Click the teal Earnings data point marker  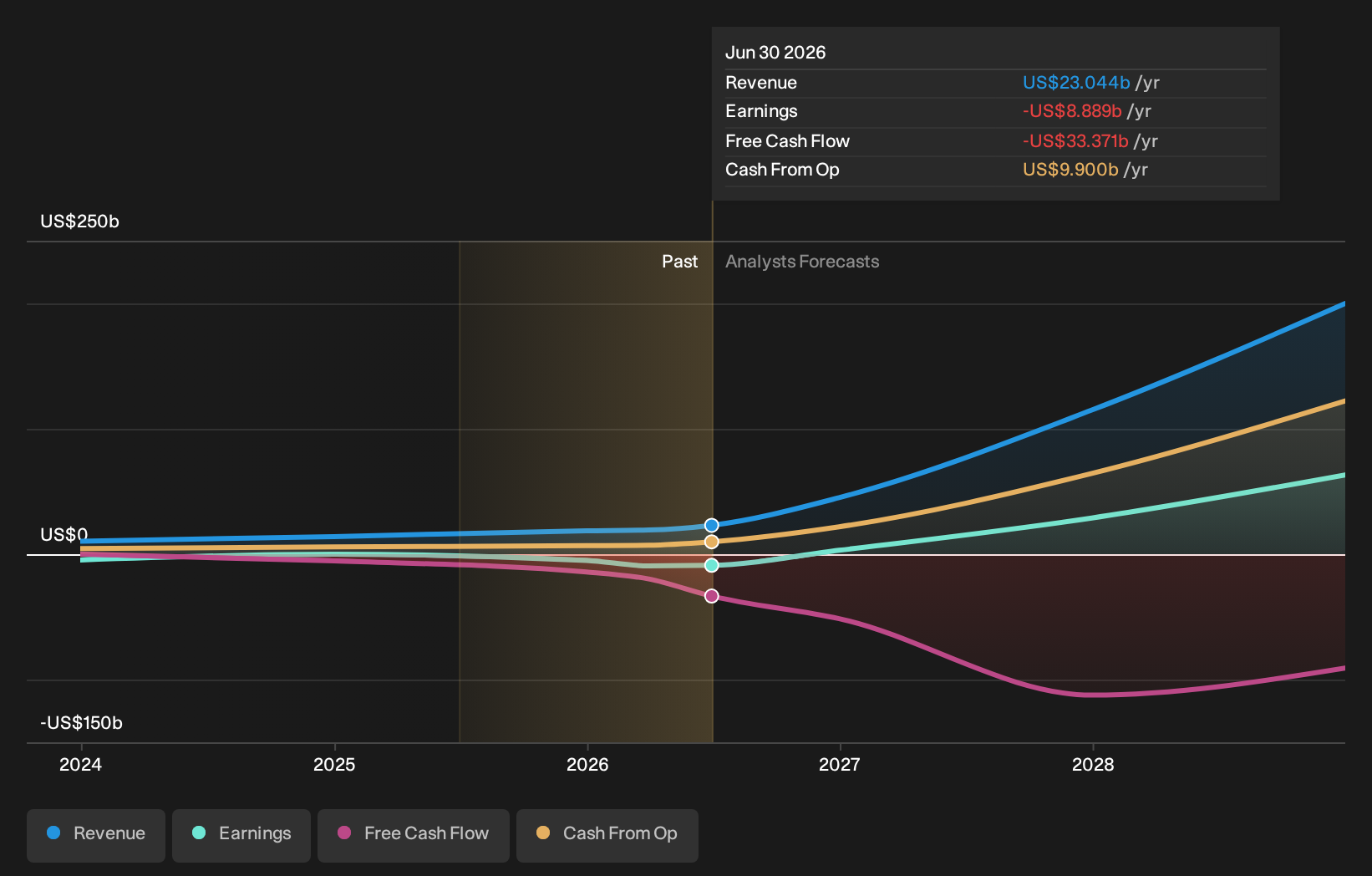click(x=711, y=565)
